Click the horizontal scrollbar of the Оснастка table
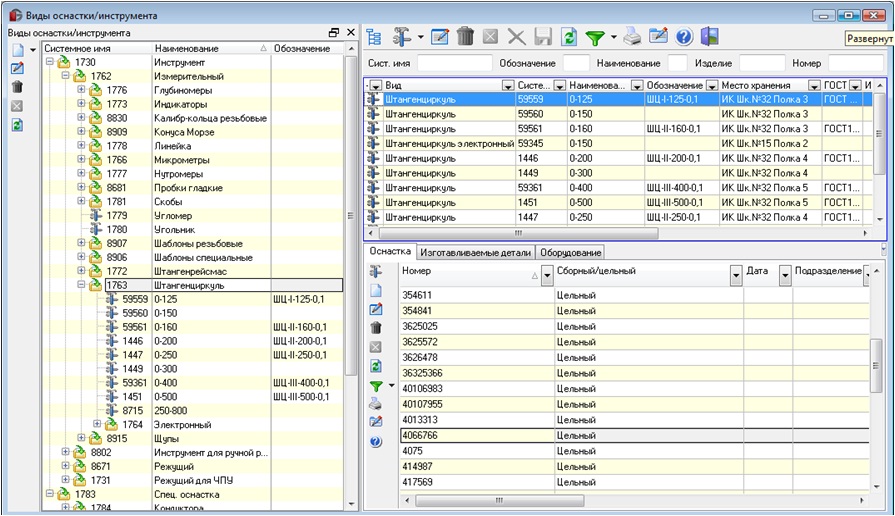This screenshot has width=895, height=516. click(499, 501)
